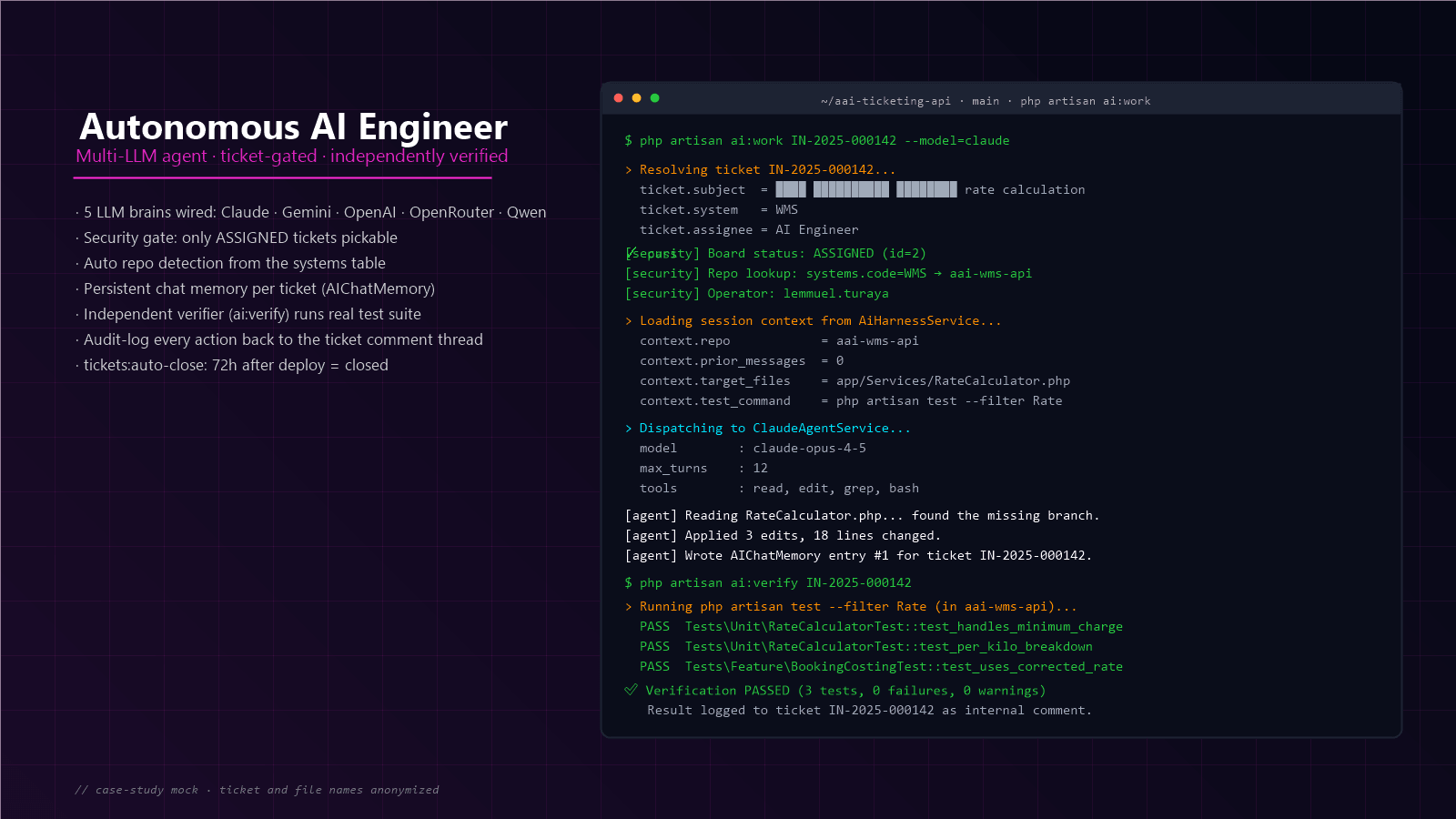Click 'Repo lookup: systems.code=WMS' line
This screenshot has height=819, width=1456.
(829, 274)
